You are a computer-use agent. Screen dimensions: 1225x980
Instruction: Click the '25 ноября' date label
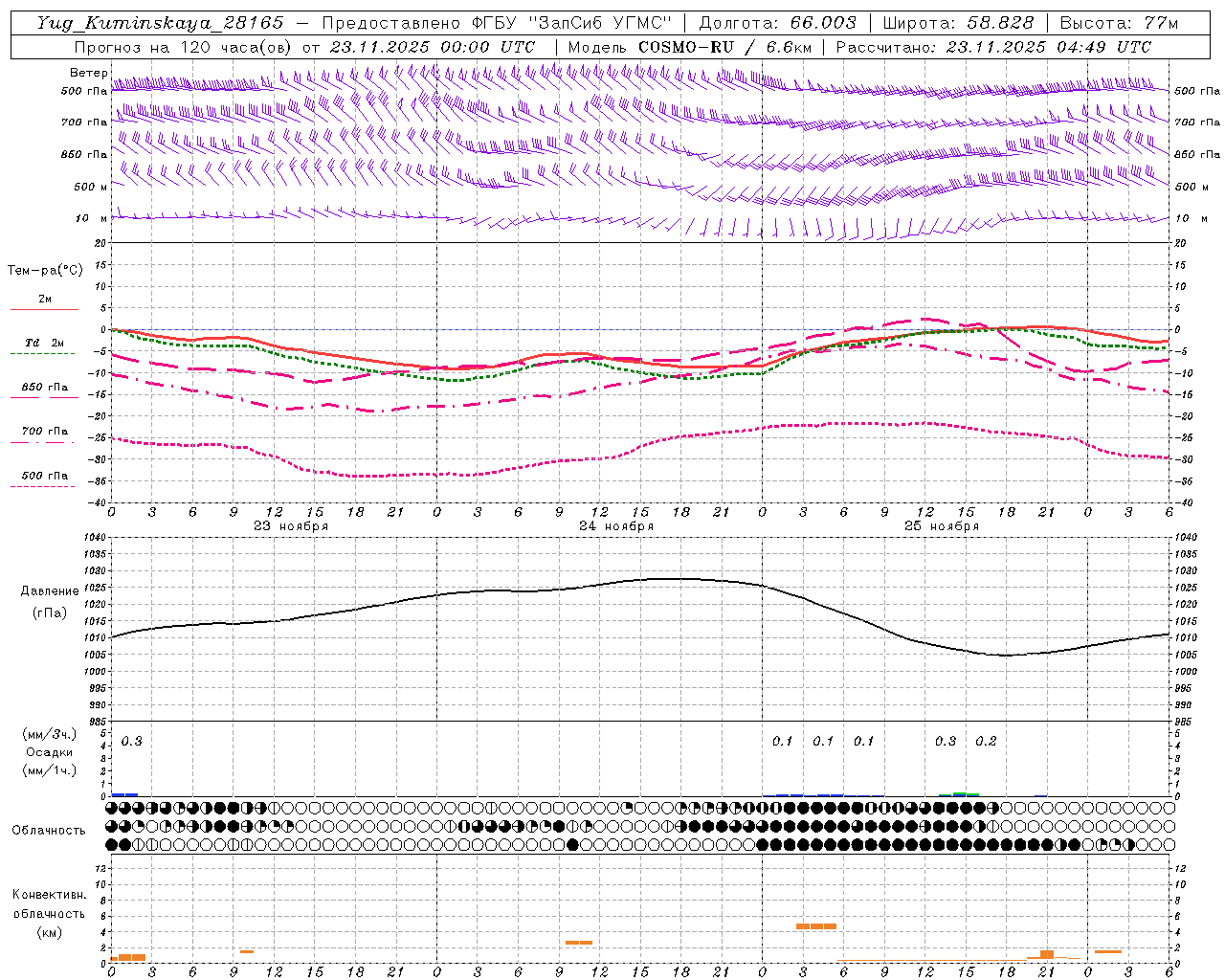[x=942, y=526]
